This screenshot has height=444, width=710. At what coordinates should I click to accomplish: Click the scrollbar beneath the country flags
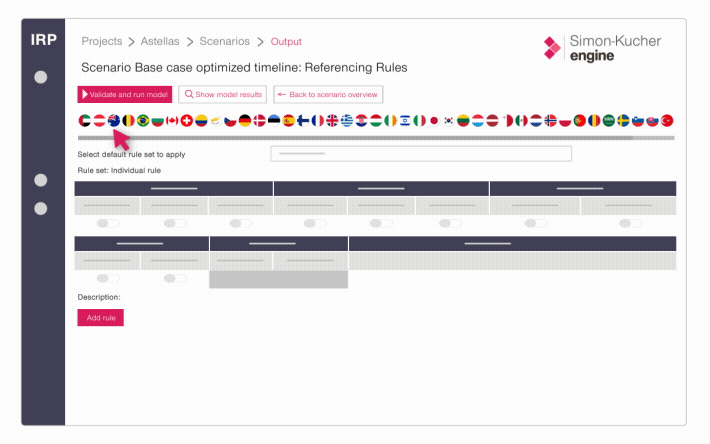pyautogui.click(x=355, y=138)
